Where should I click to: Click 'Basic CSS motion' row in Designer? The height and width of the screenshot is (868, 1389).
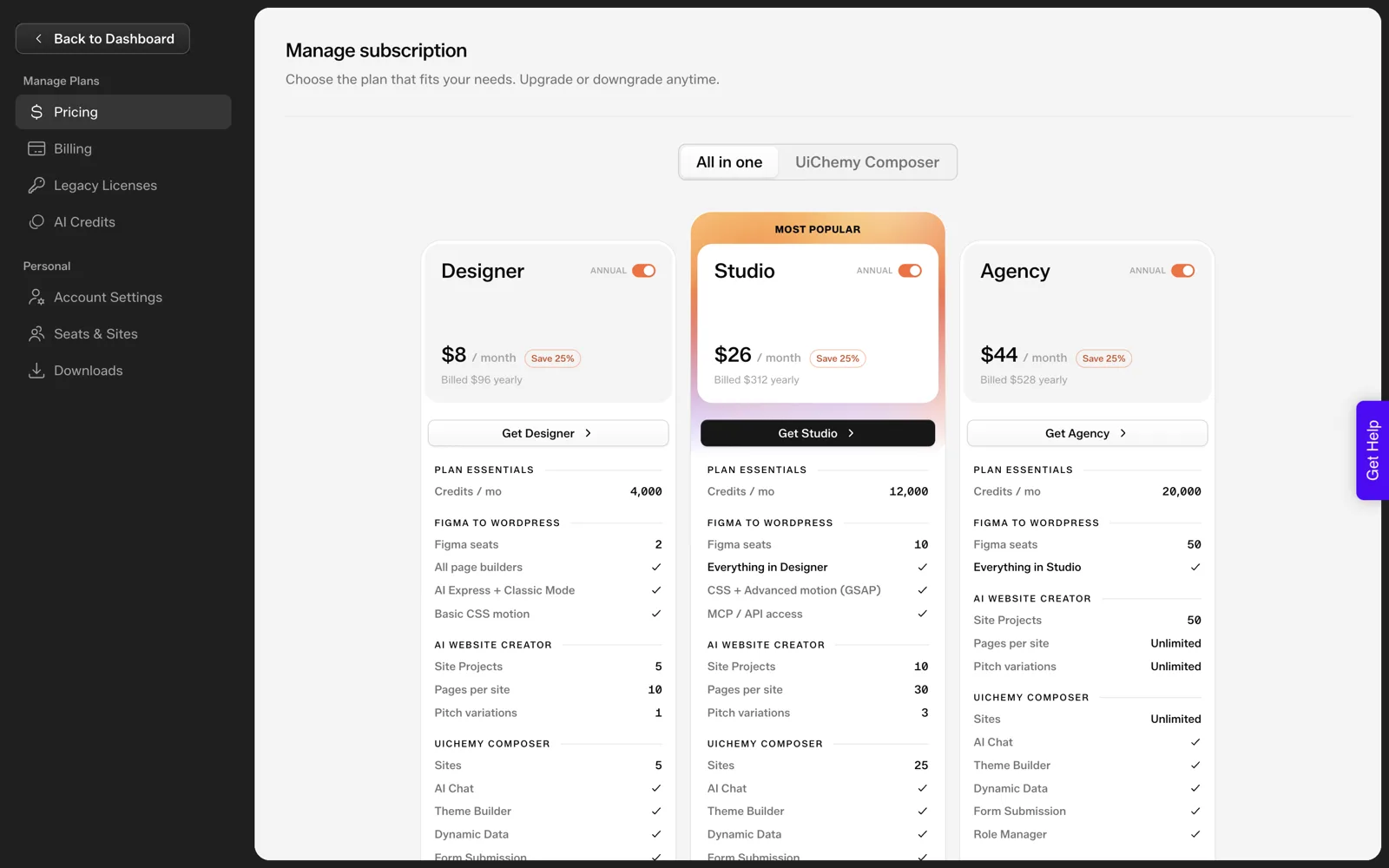tap(548, 614)
